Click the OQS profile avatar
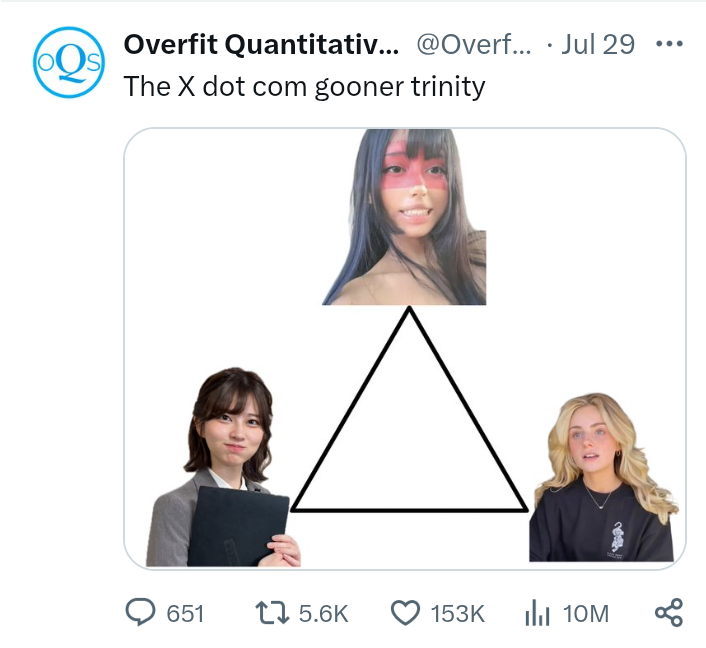 tap(68, 62)
